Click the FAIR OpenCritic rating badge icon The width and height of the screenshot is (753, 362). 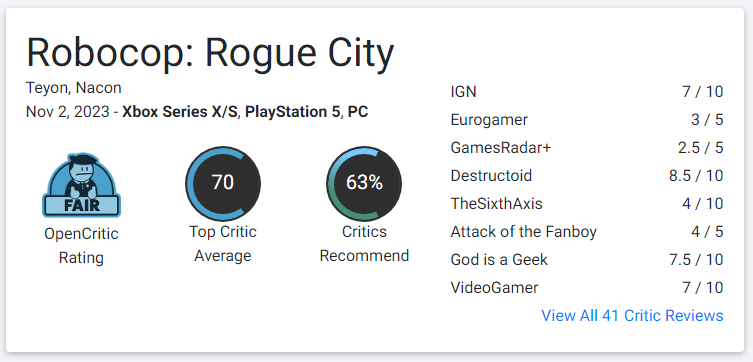[x=81, y=185]
